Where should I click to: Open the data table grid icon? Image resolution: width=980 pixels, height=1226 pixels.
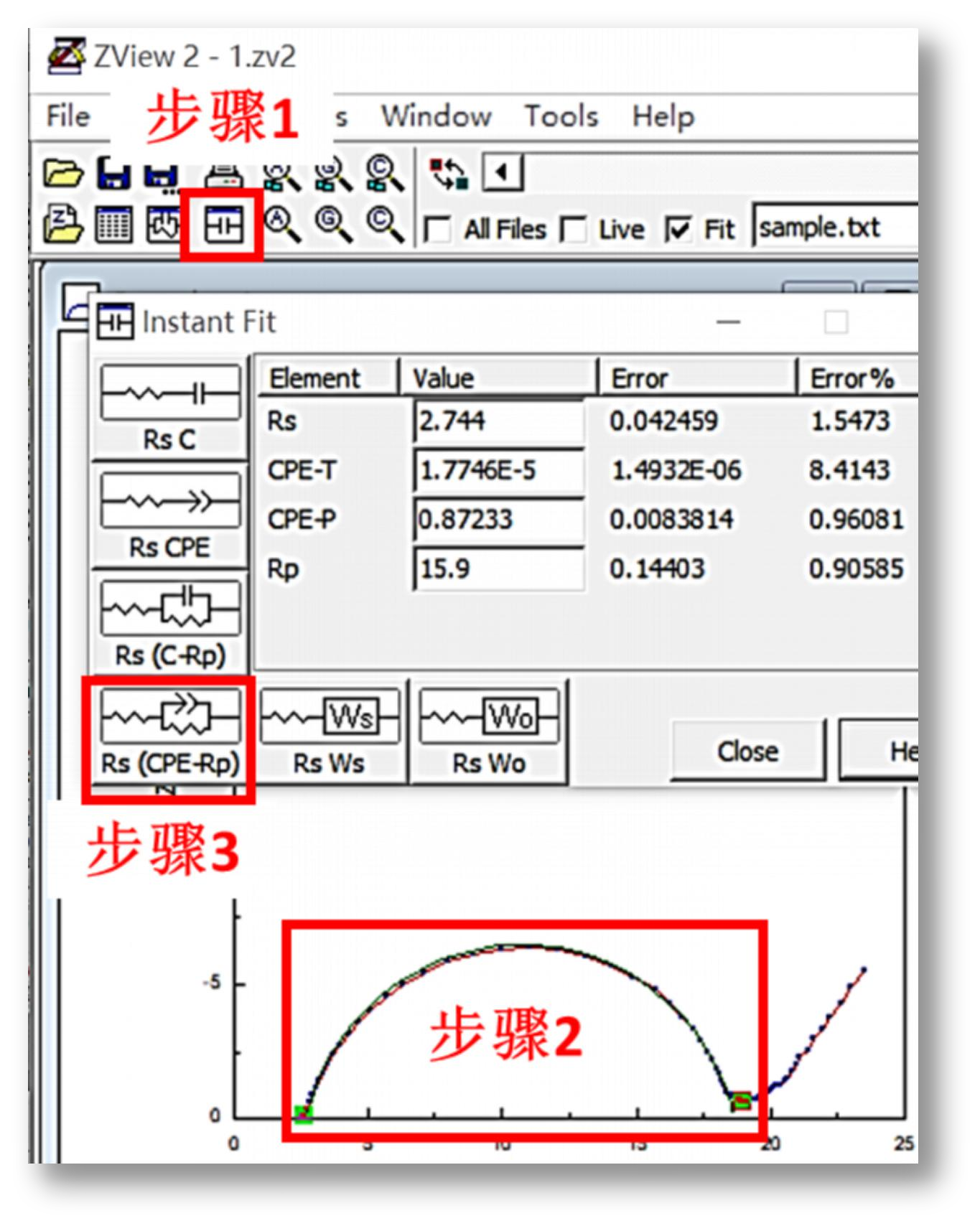pos(114,225)
